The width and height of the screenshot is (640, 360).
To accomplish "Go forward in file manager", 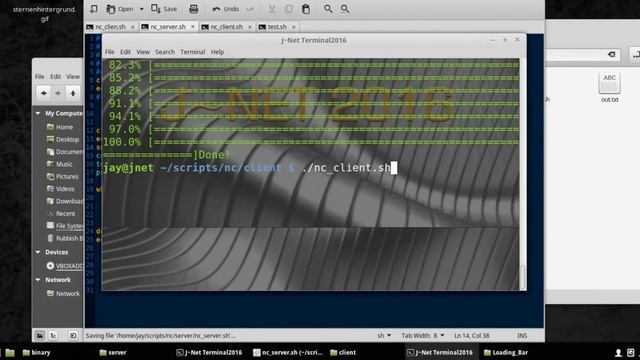I will [x=58, y=93].
